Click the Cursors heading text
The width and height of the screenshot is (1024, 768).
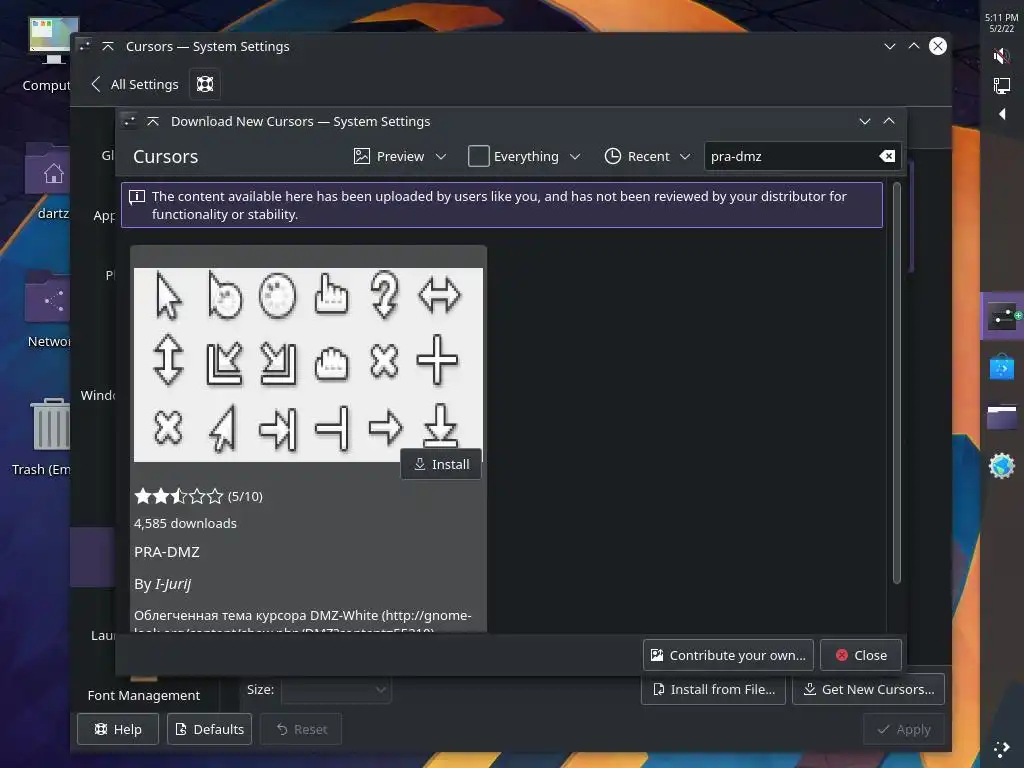[x=165, y=157]
